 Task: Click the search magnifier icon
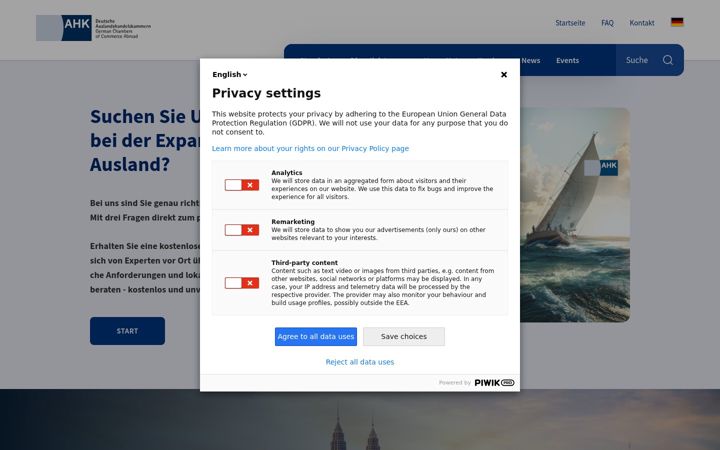[668, 60]
